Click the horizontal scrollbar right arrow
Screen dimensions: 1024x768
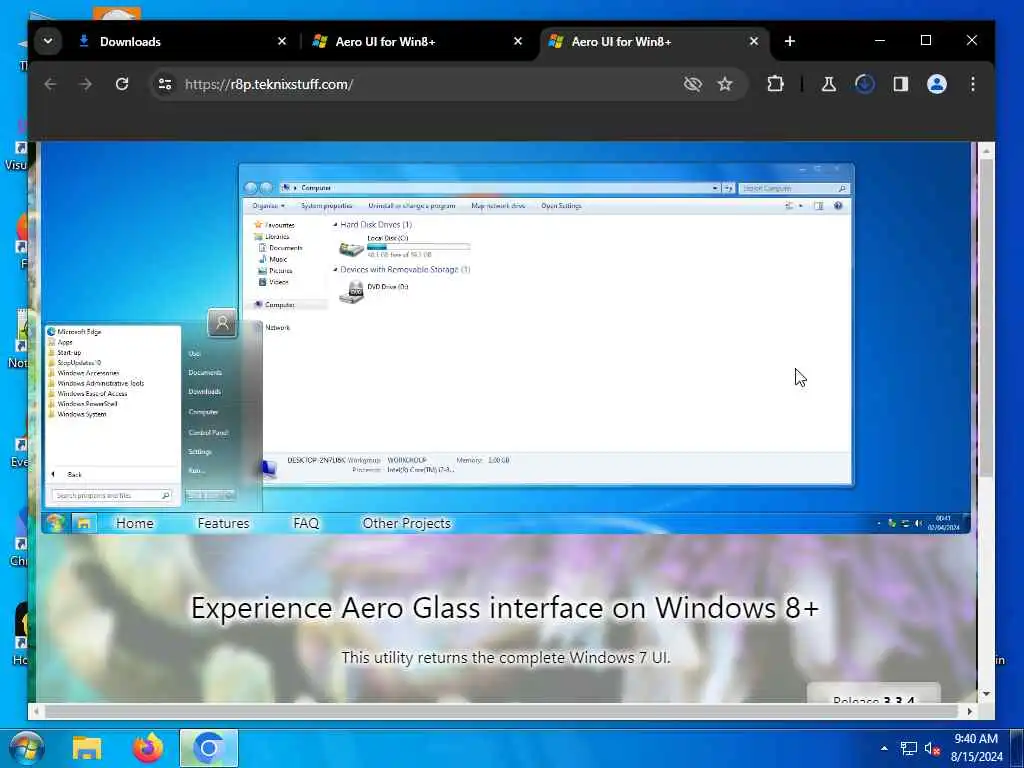(970, 711)
